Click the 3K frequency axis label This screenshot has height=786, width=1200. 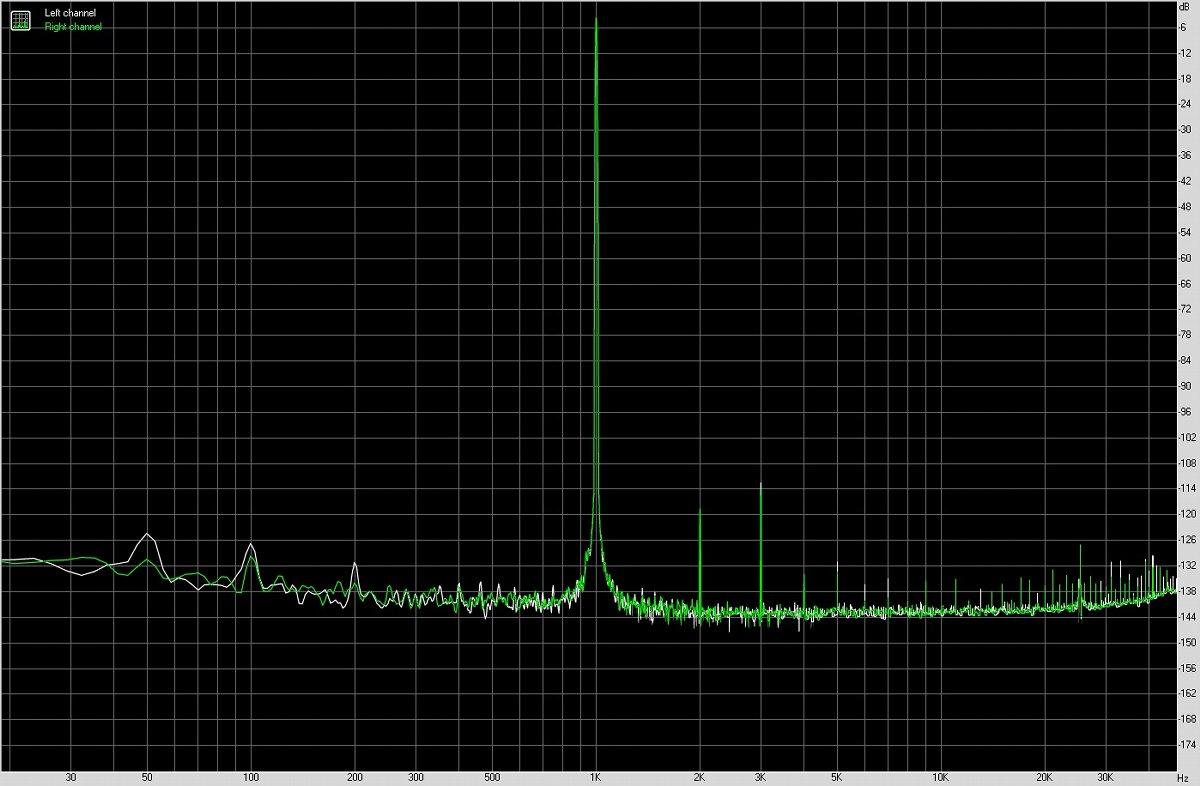[x=761, y=777]
